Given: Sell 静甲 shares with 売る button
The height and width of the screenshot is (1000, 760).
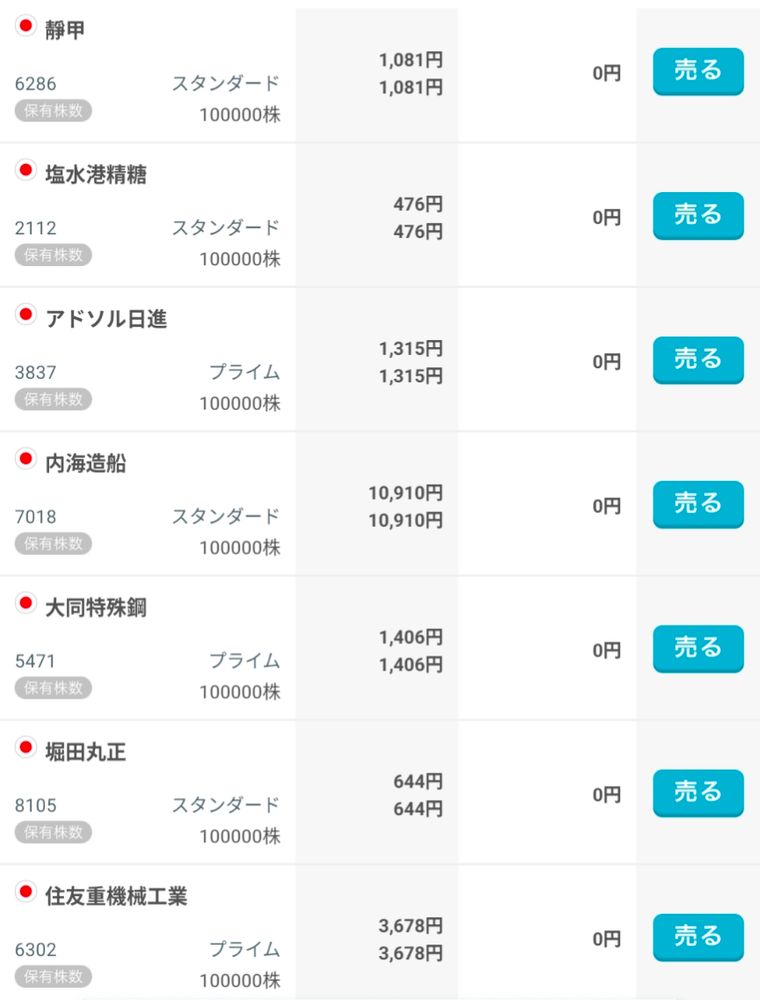Looking at the screenshot, I should [x=698, y=71].
